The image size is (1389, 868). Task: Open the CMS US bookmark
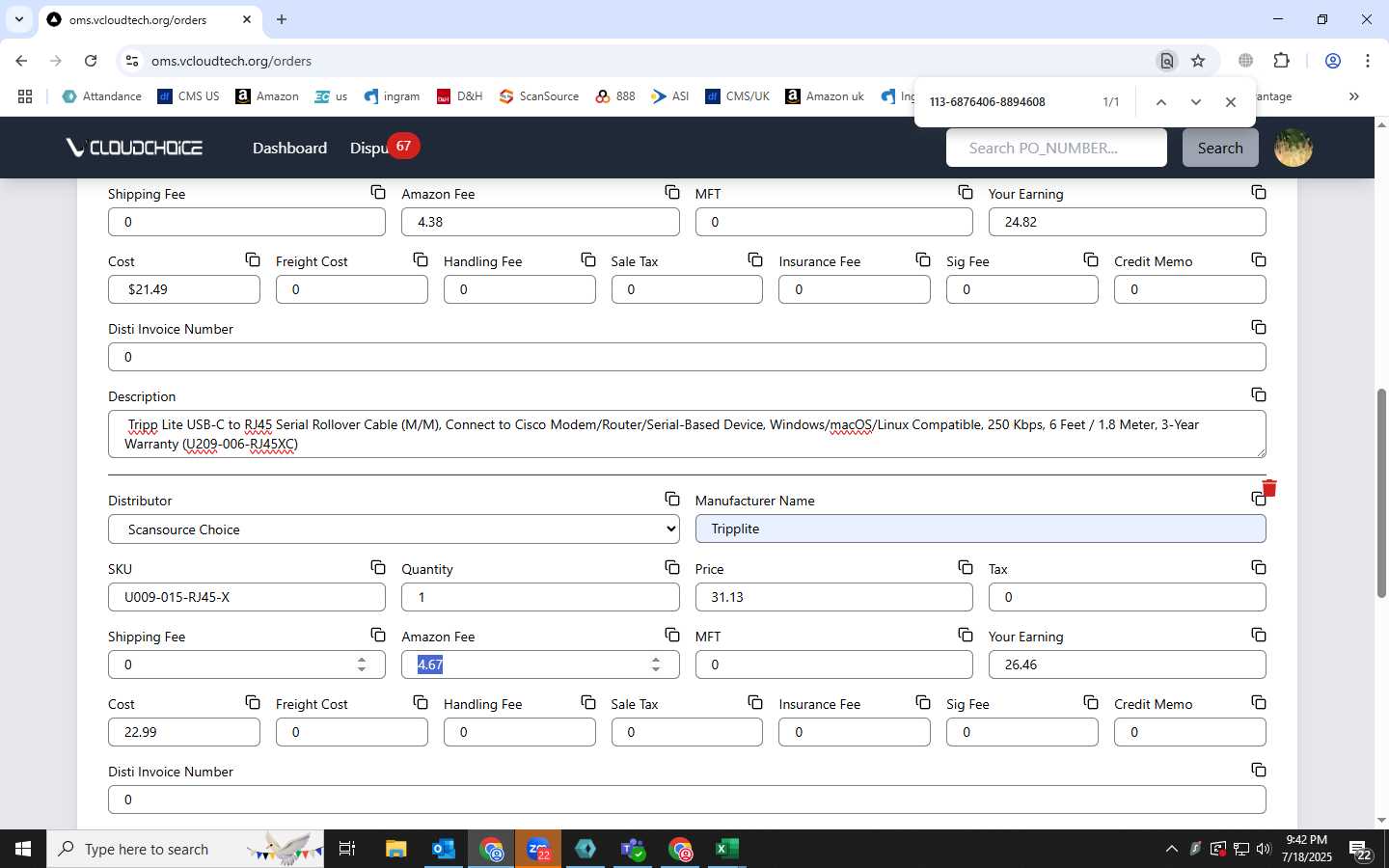point(188,96)
